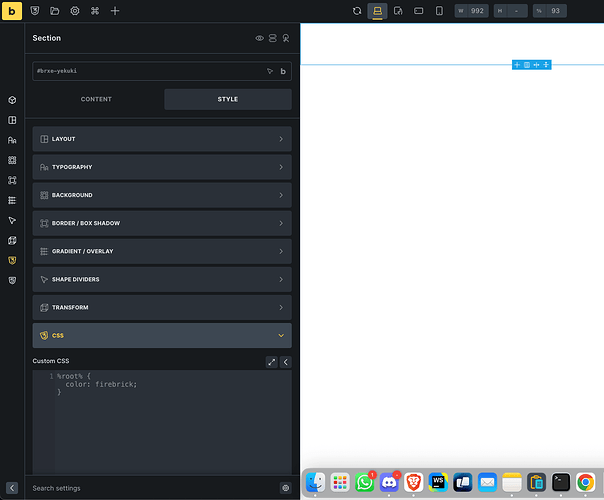
Task: Click the Search settings field
Action: [x=152, y=488]
